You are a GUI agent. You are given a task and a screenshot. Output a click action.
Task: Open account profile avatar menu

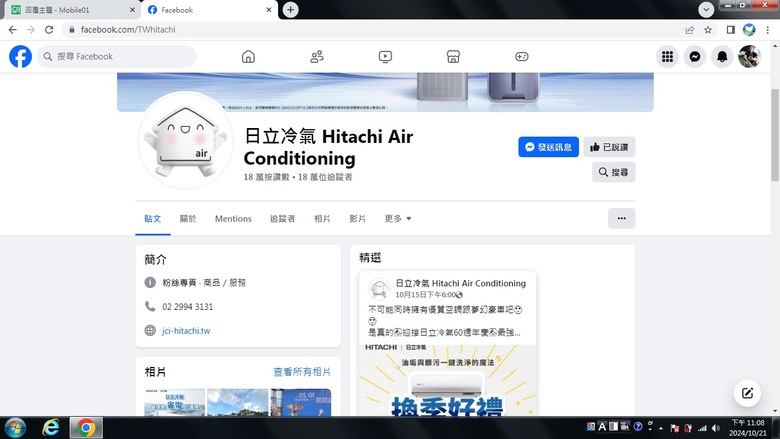click(749, 57)
